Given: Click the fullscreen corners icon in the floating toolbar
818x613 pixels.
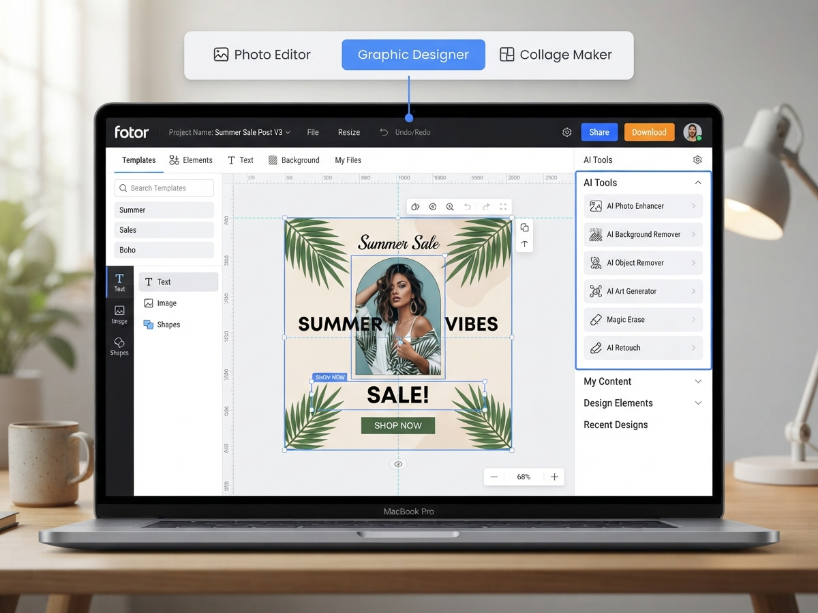Looking at the screenshot, I should click(503, 207).
